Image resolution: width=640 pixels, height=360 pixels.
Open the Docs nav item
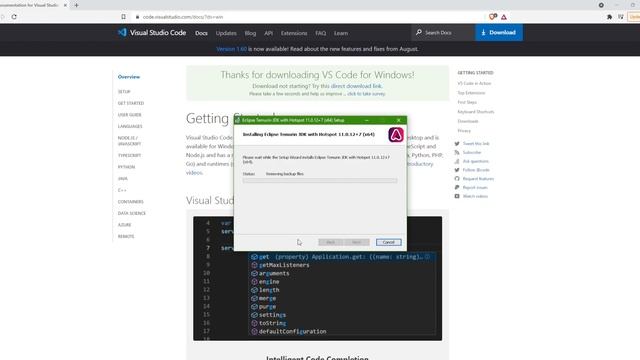click(x=201, y=33)
